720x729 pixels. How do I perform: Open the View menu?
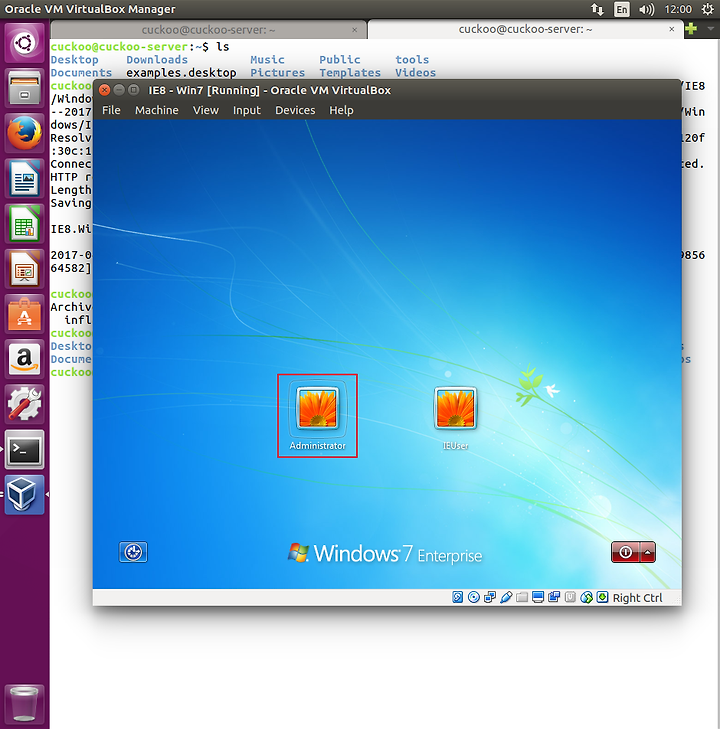tap(205, 110)
